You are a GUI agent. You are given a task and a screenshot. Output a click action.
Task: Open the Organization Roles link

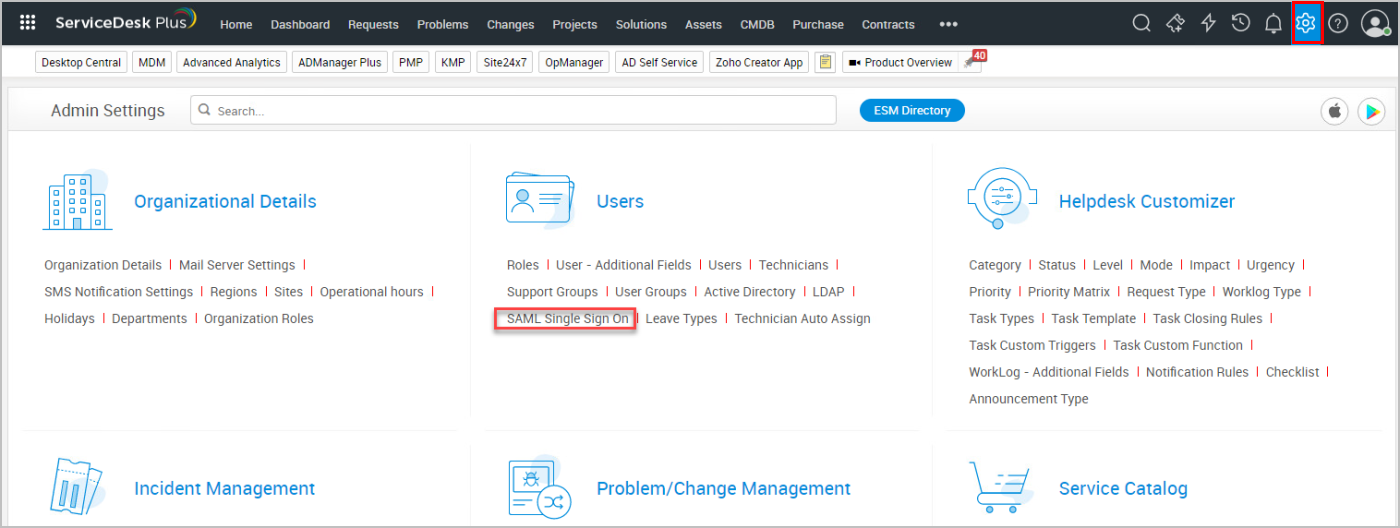pos(259,318)
